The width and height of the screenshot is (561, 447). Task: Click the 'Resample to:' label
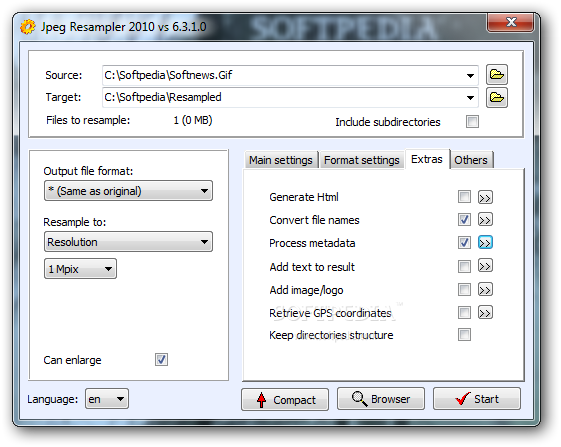75,222
